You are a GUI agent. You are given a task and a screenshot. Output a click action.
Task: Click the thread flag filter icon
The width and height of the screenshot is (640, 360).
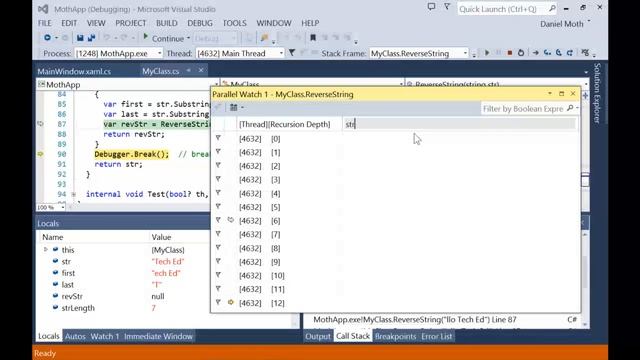[x=292, y=53]
